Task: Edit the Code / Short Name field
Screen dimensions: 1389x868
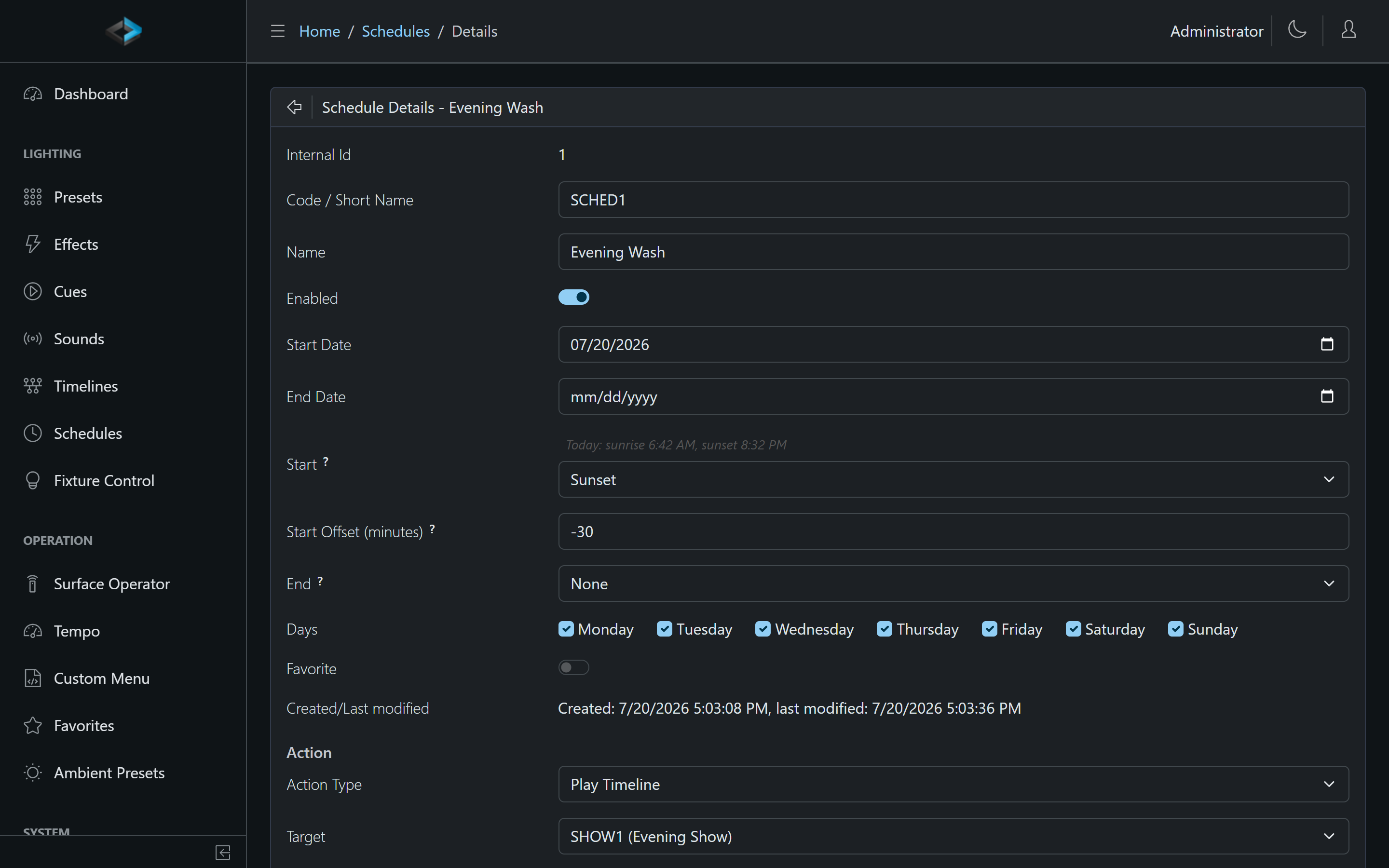Action: point(953,200)
